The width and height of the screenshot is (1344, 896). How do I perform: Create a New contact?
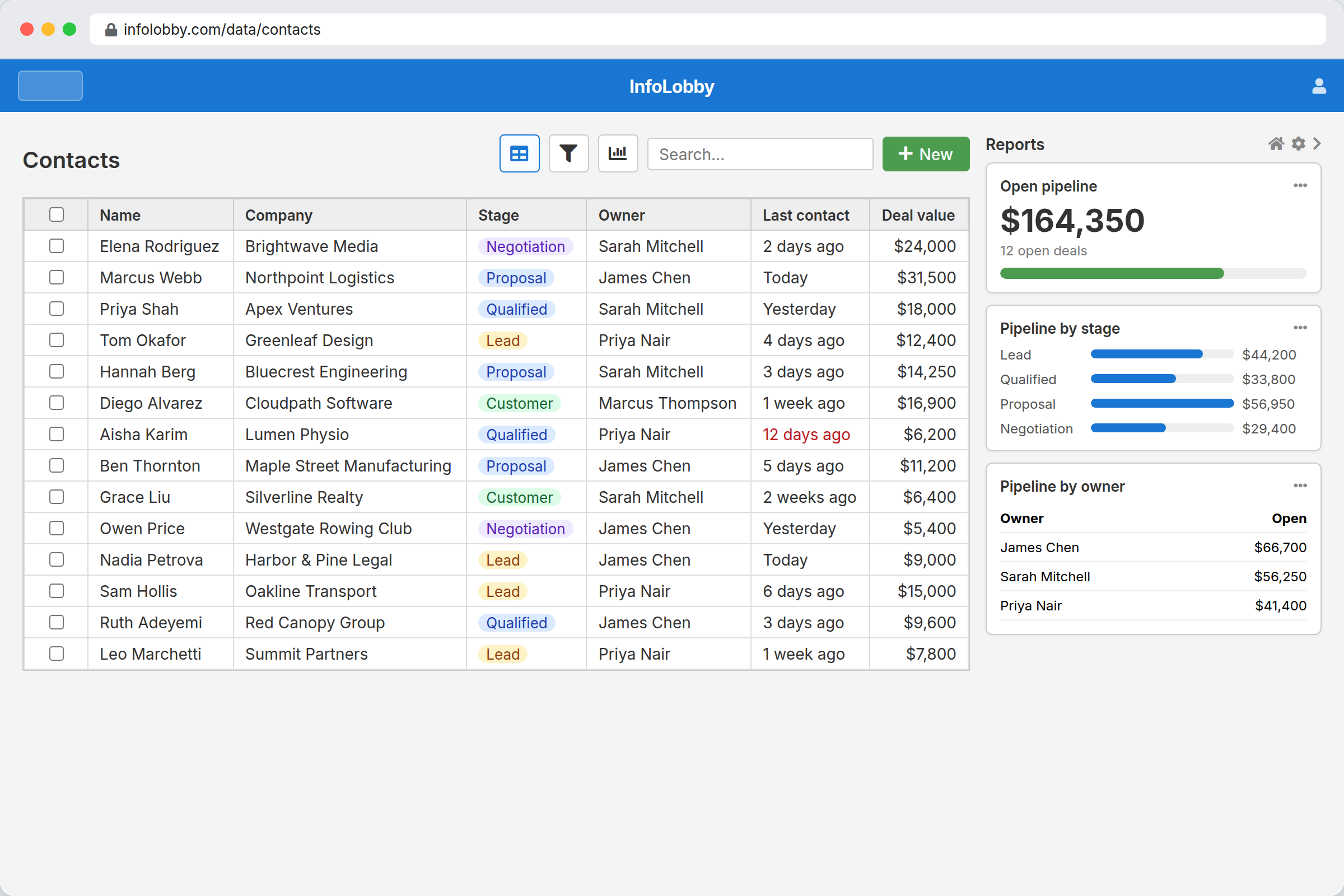(x=926, y=153)
